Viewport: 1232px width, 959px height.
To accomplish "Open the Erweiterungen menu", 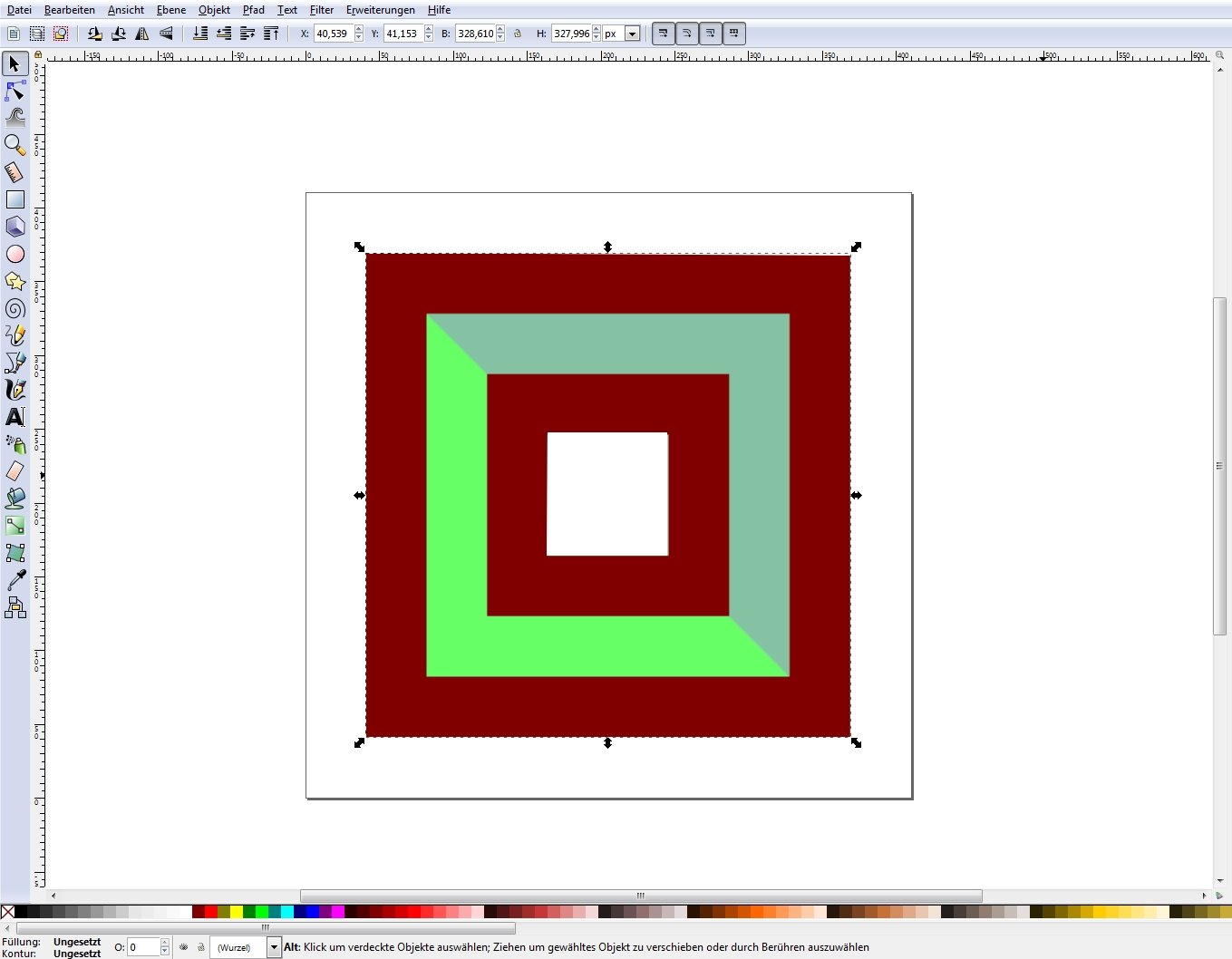I will point(381,10).
